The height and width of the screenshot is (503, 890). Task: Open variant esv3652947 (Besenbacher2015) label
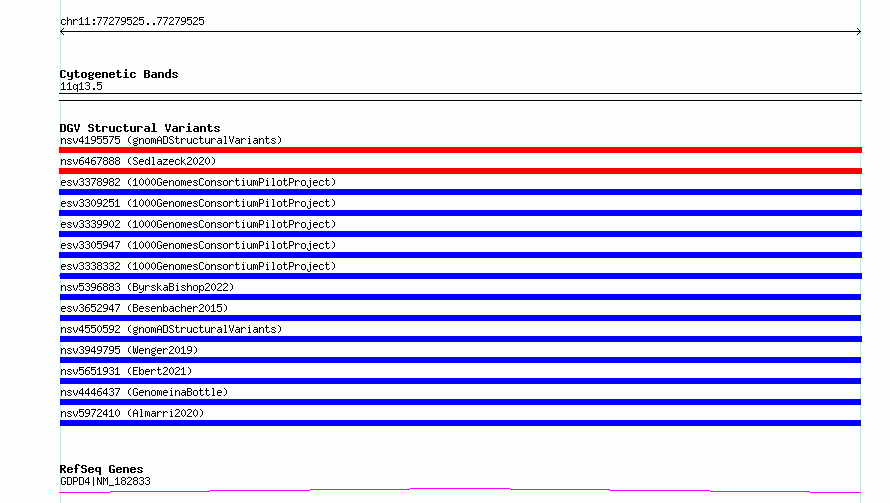pyautogui.click(x=144, y=308)
